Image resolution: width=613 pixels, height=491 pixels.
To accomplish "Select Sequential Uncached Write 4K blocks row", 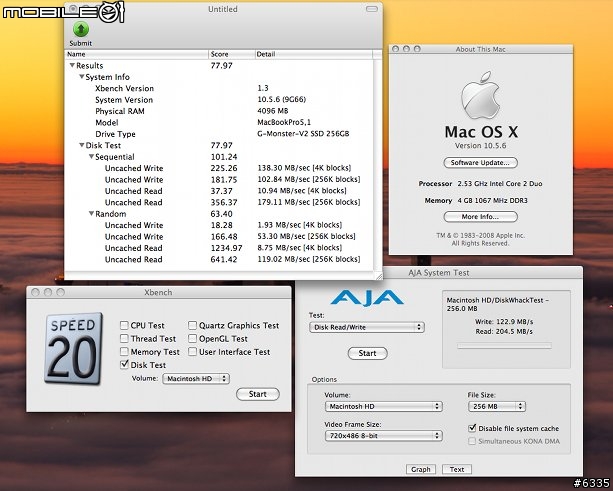I will (219, 168).
